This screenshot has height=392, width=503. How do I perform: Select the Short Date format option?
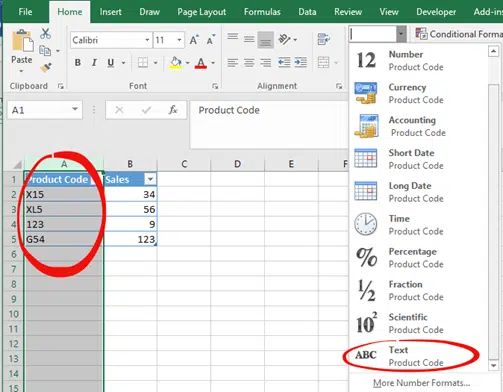[x=418, y=159]
